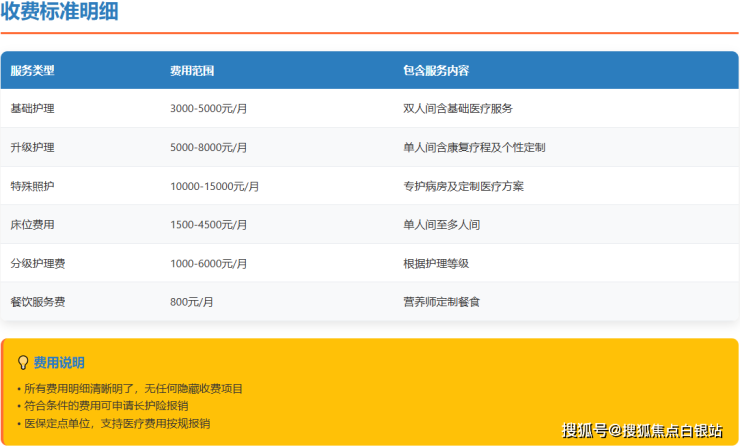Click the 1000-6000元/月 price cell
The width and height of the screenshot is (740, 447).
click(x=209, y=263)
